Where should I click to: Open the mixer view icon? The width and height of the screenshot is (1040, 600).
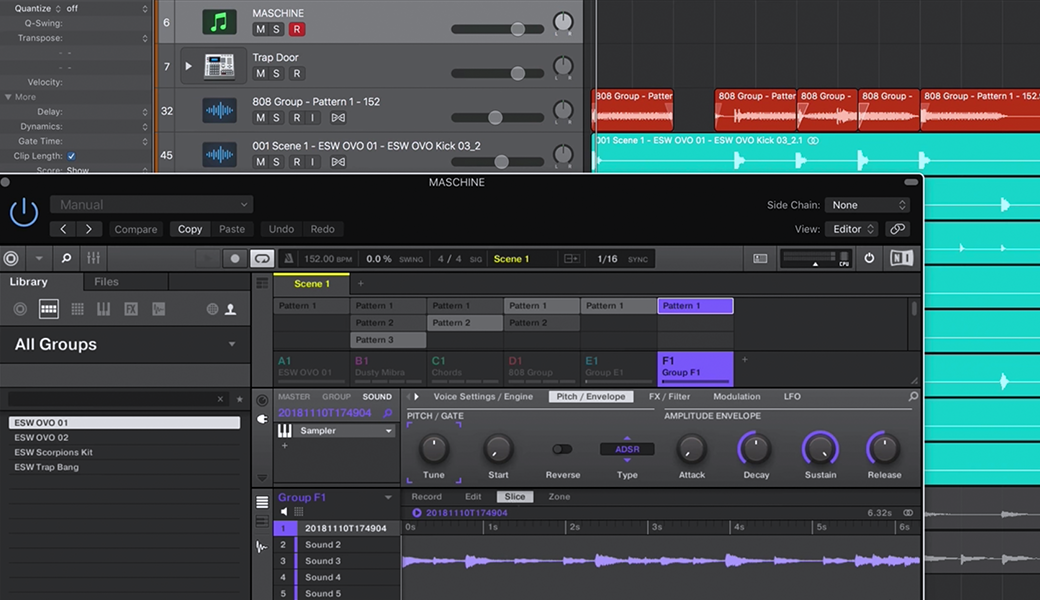pyautogui.click(x=94, y=259)
